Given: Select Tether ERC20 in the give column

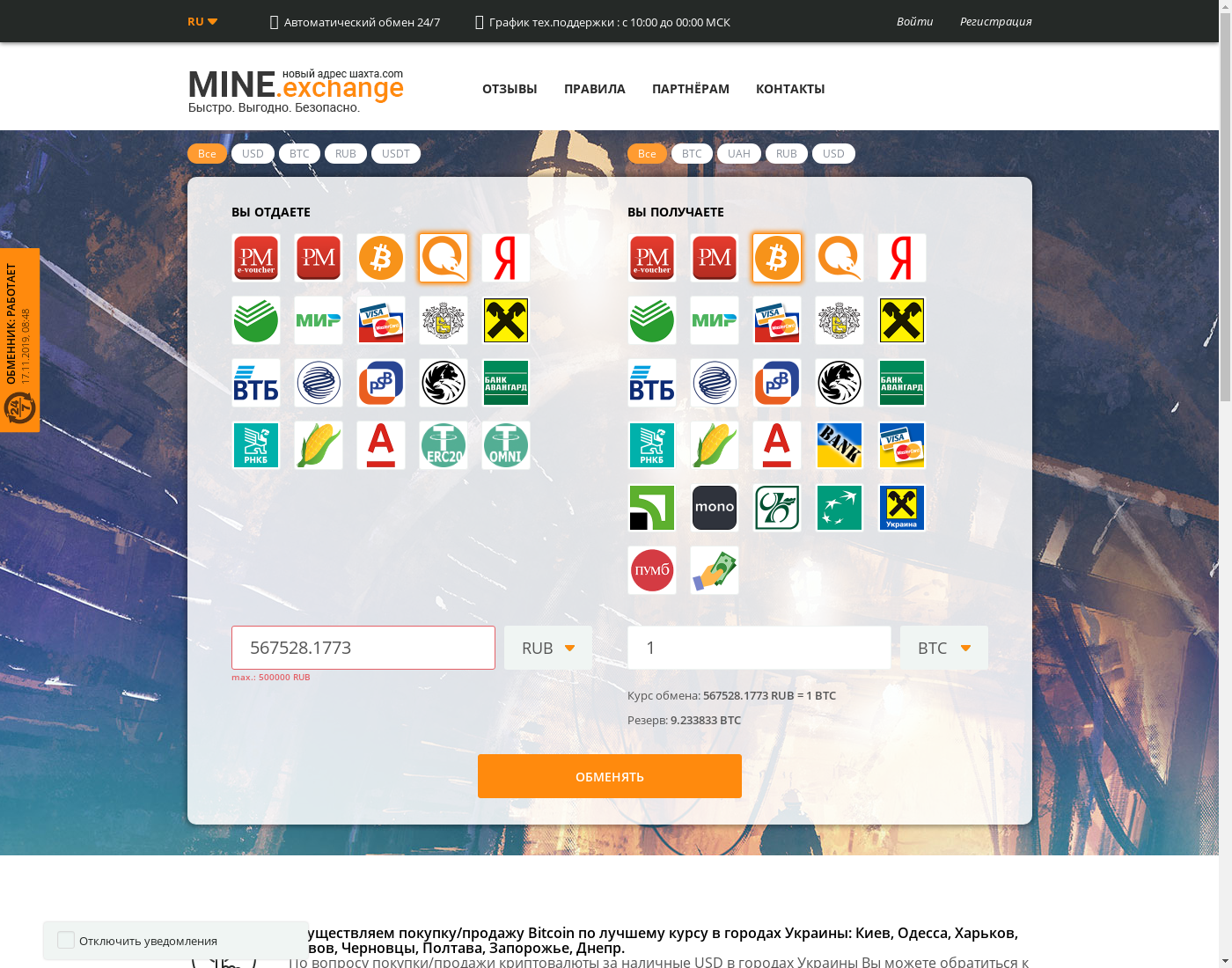Looking at the screenshot, I should click(444, 445).
